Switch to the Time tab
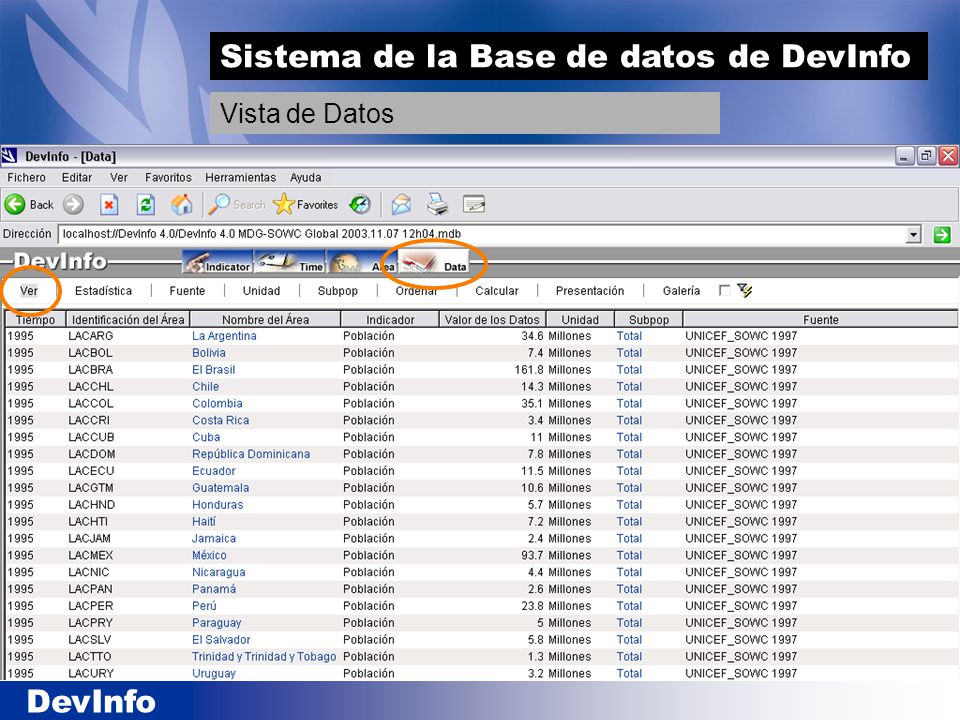The image size is (960, 720). 290,262
